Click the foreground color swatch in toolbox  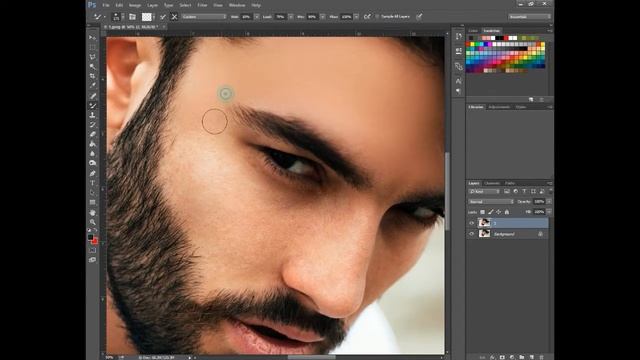pyautogui.click(x=91, y=237)
